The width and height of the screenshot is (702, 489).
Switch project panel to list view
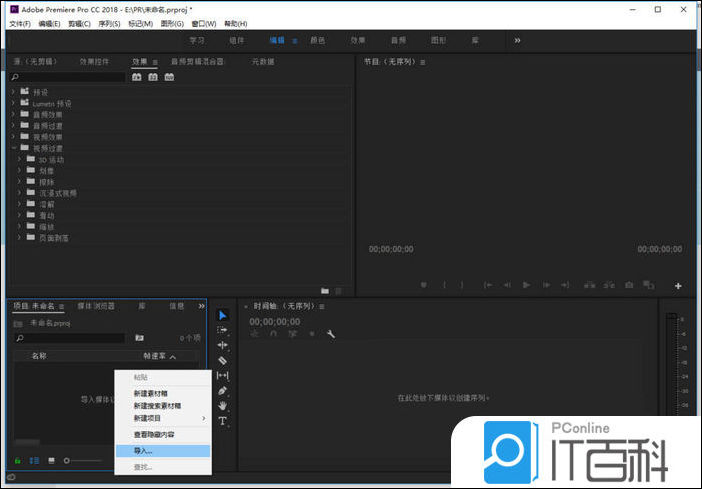(x=33, y=460)
